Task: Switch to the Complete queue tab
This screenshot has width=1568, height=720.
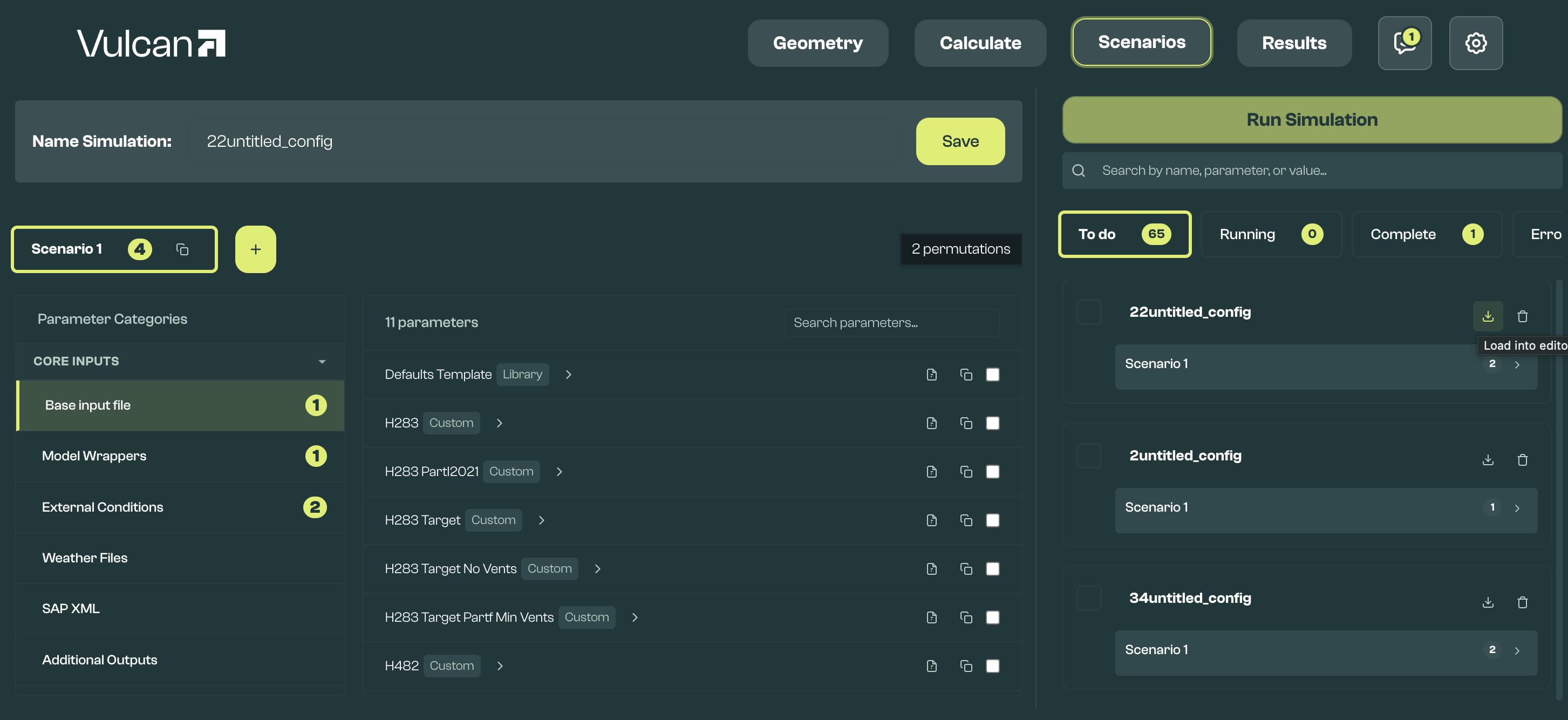Action: [1427, 234]
